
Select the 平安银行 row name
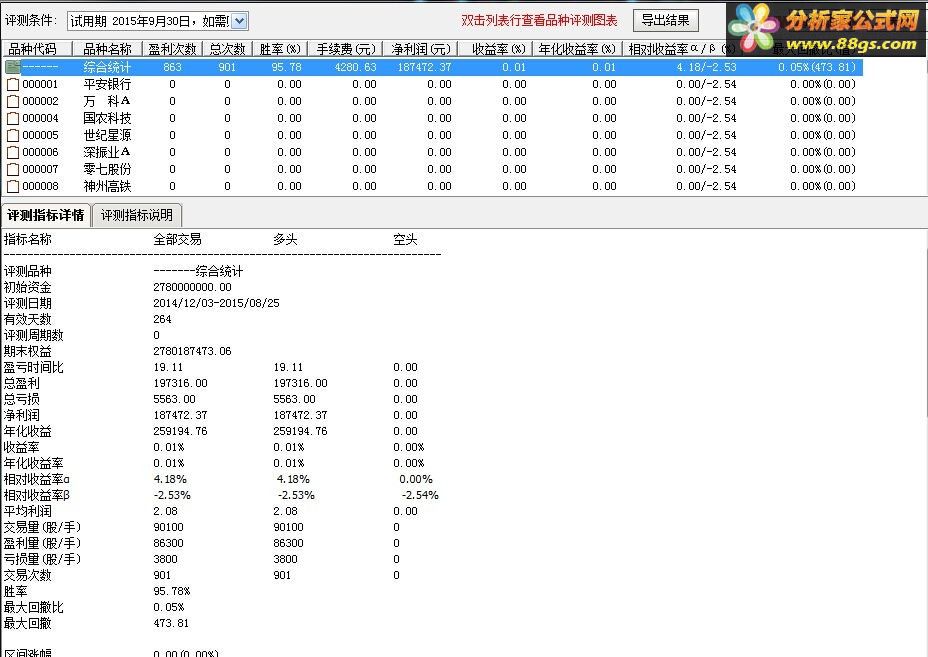coord(107,84)
